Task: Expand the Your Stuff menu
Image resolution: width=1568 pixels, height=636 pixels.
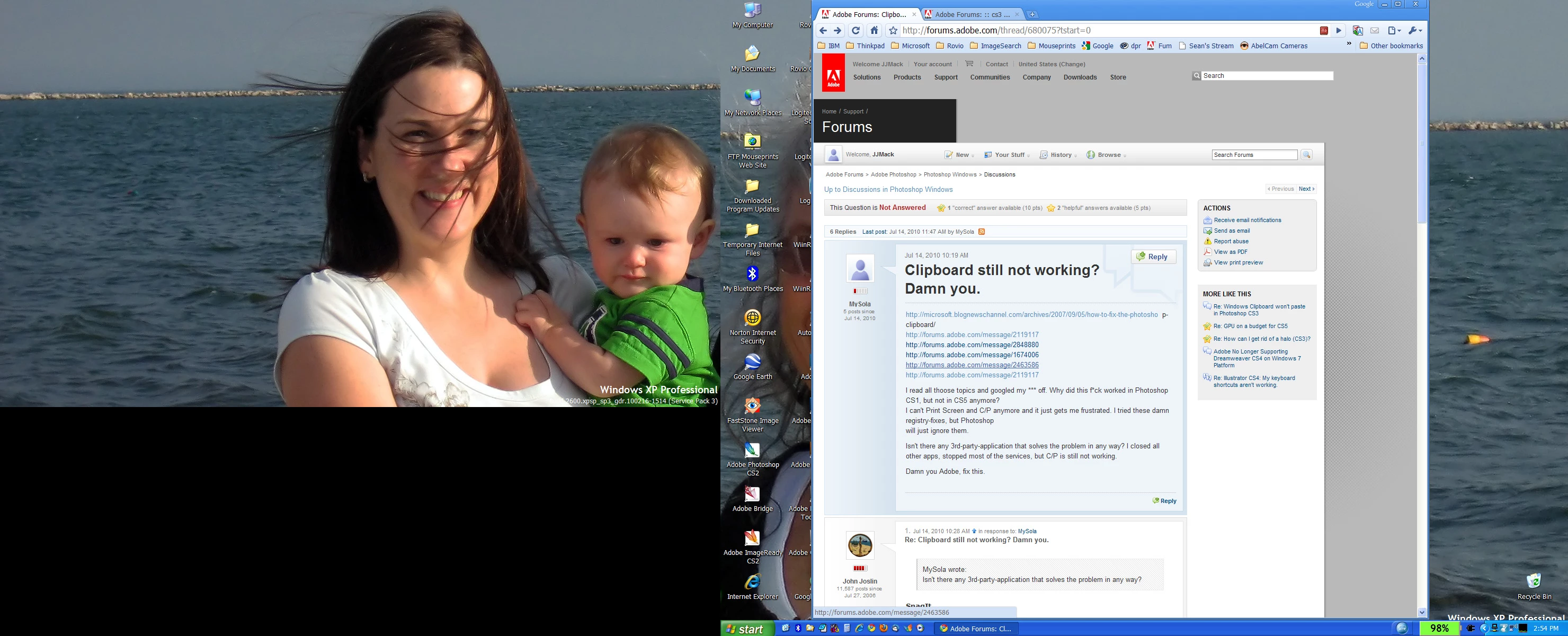Action: click(1008, 155)
